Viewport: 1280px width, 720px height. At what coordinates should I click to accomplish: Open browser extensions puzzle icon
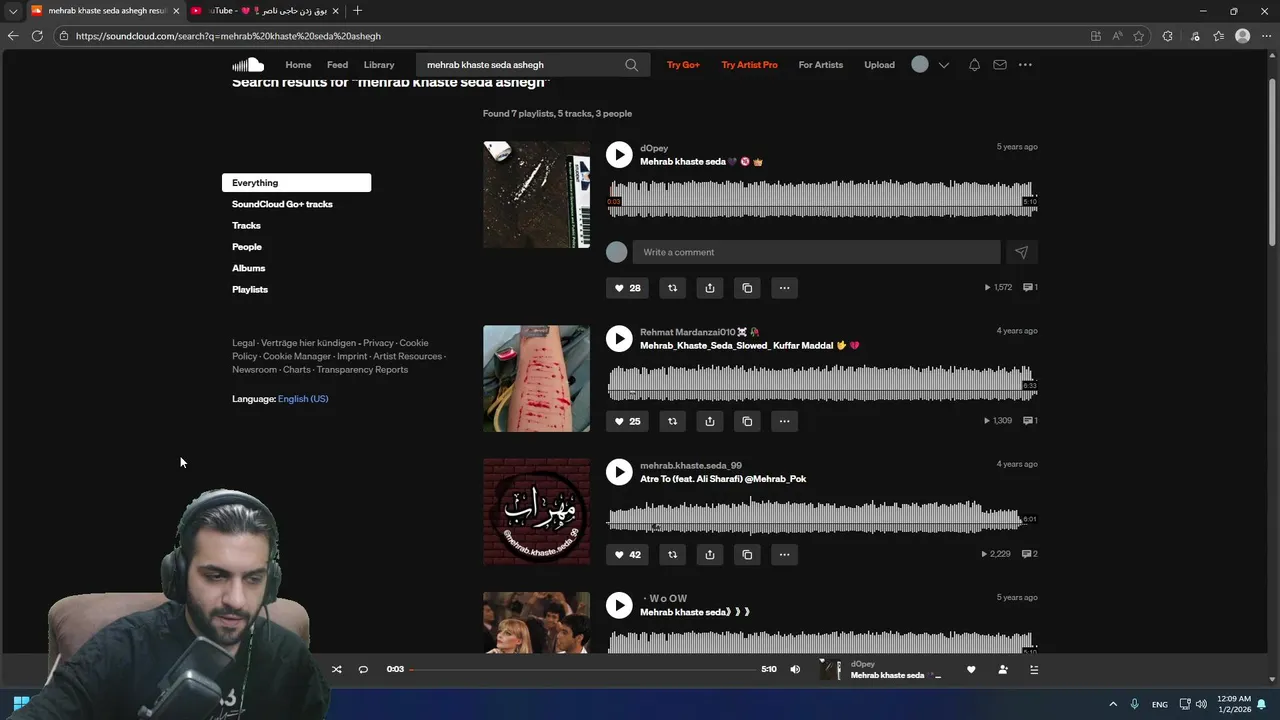click(1167, 36)
